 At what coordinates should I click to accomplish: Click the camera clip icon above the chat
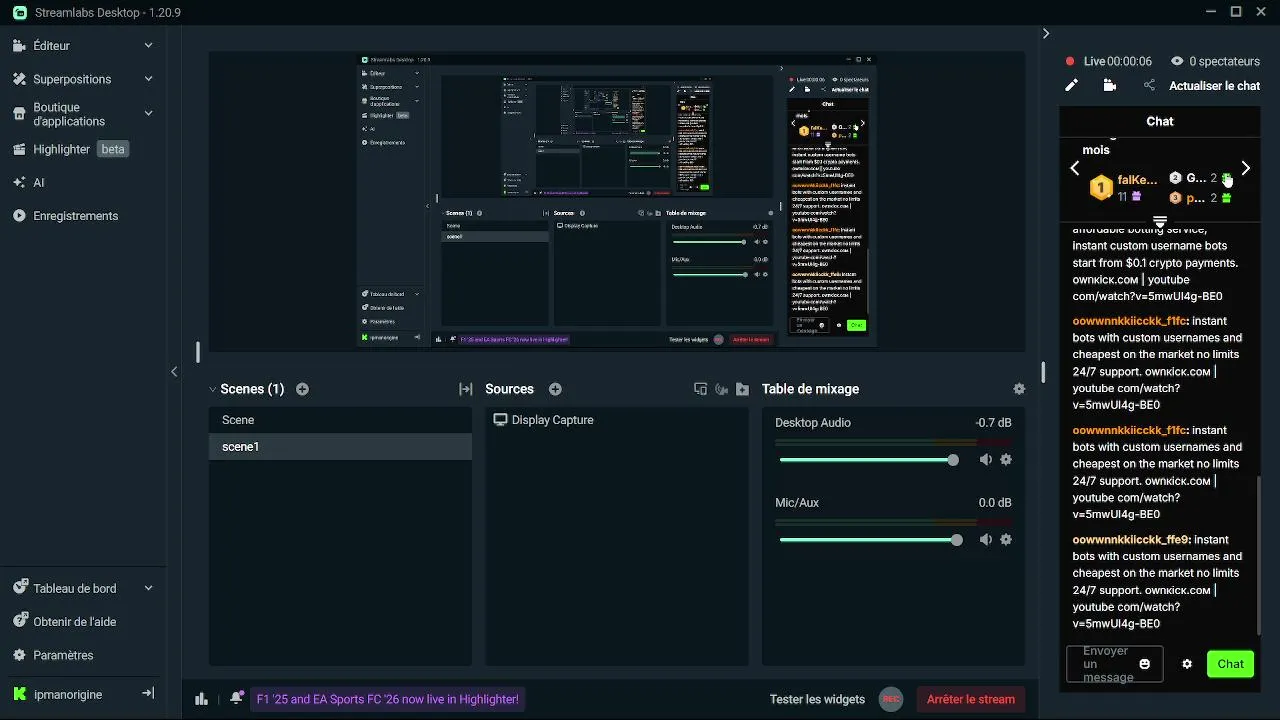pyautogui.click(x=1109, y=86)
